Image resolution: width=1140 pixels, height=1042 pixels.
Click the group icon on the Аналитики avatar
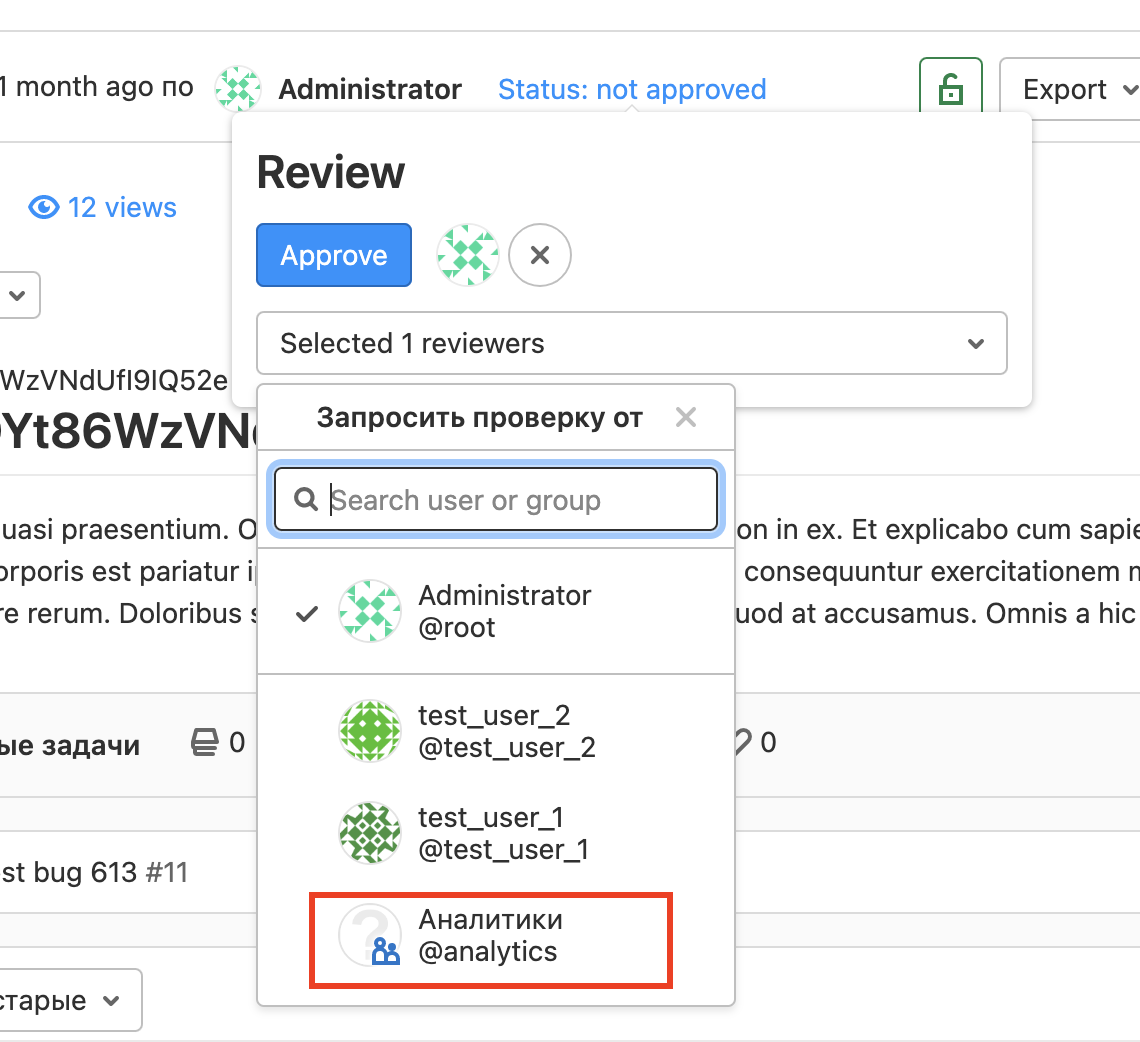pyautogui.click(x=385, y=951)
